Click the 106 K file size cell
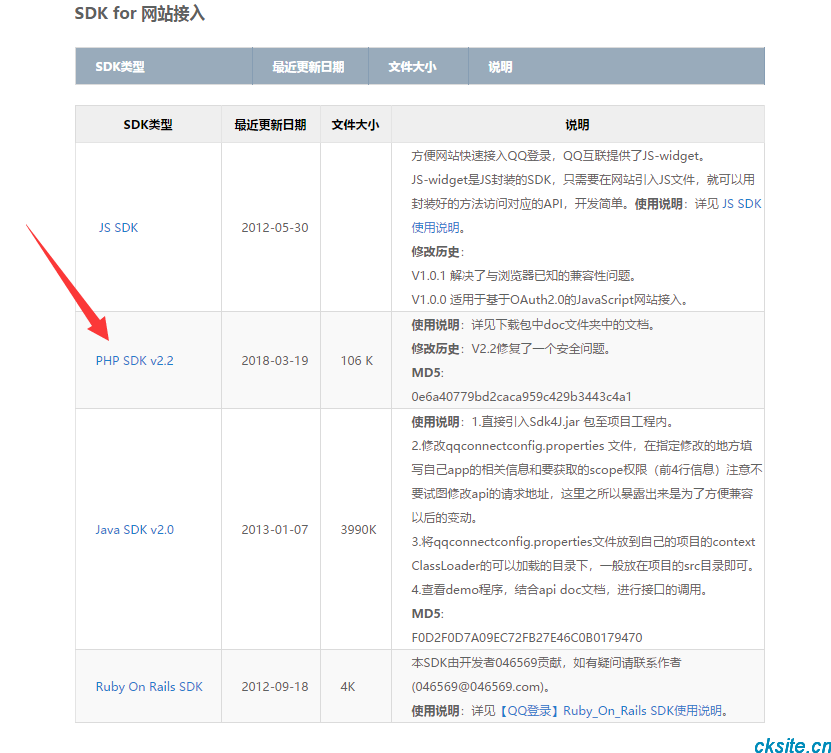This screenshot has width=831, height=753. click(357, 361)
